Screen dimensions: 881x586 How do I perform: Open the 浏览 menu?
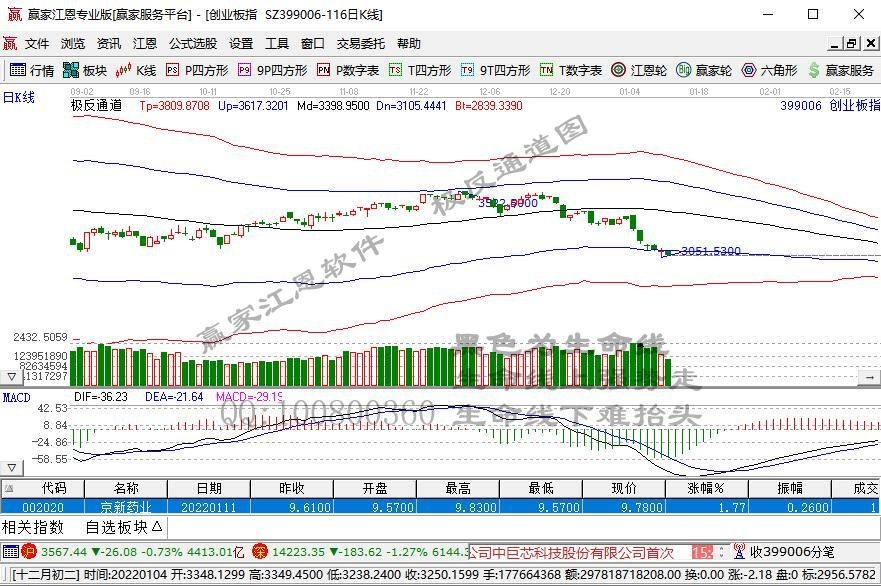(x=72, y=43)
